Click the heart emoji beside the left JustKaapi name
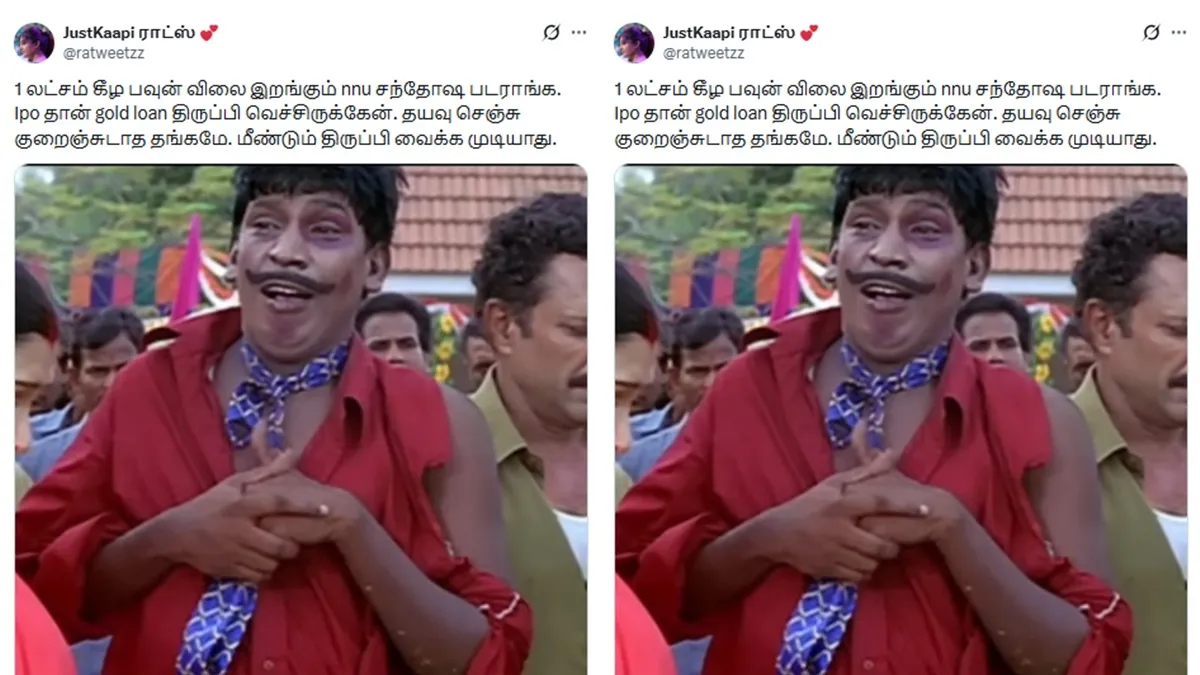This screenshot has height=675, width=1200. coord(209,33)
